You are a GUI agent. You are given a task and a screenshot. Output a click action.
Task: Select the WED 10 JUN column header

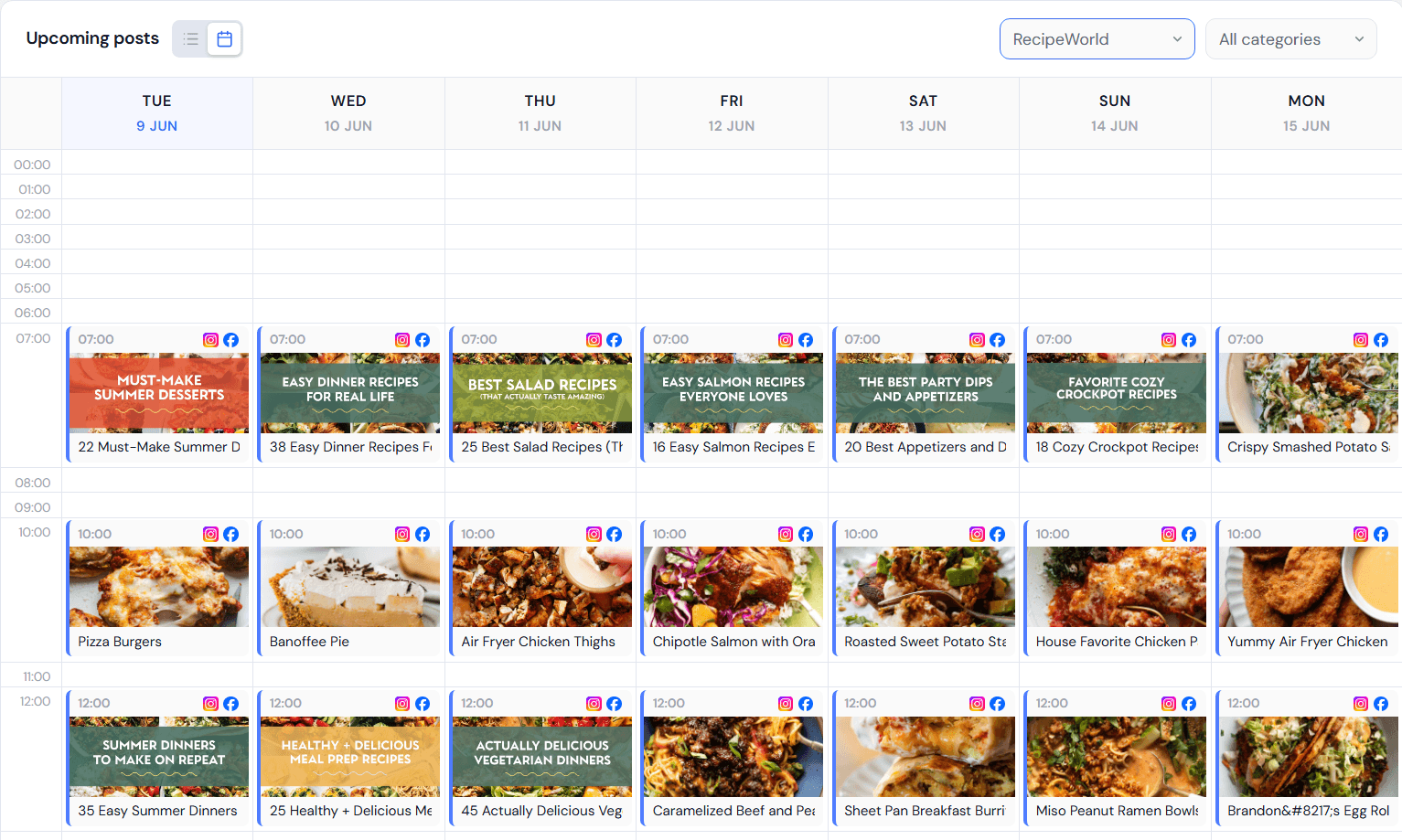click(x=348, y=113)
